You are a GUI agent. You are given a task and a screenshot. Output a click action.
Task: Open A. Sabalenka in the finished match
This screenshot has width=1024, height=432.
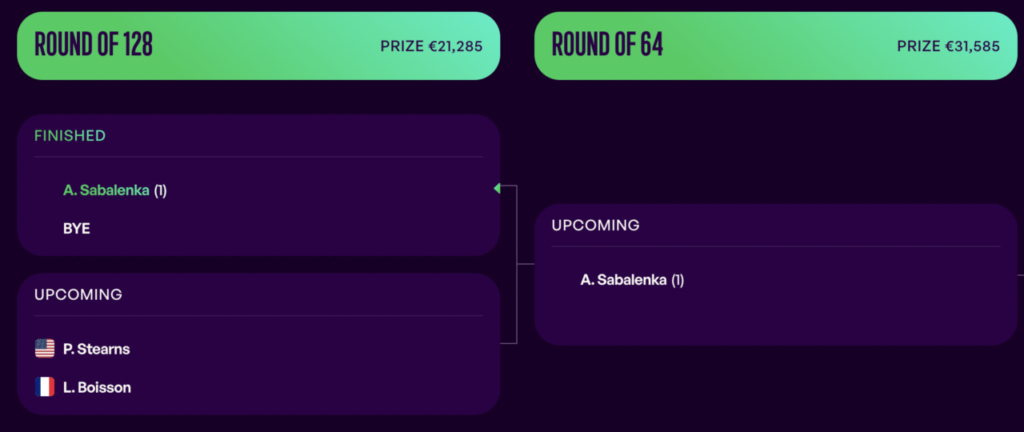pyautogui.click(x=106, y=190)
